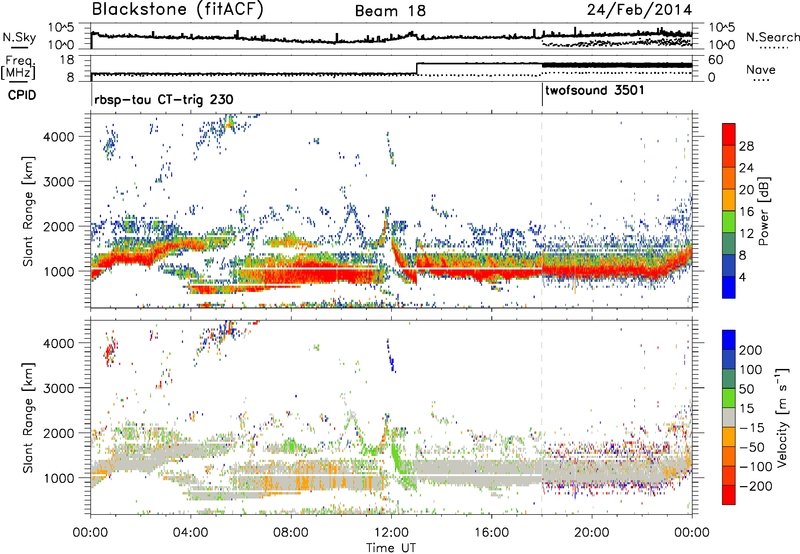Click the "04:00" time axis label

point(191,532)
